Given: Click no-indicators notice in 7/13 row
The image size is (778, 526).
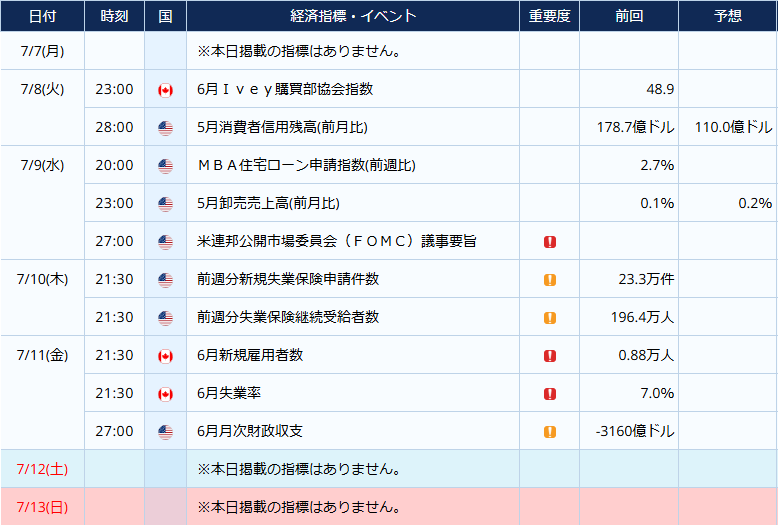Looking at the screenshot, I should click(x=299, y=507).
